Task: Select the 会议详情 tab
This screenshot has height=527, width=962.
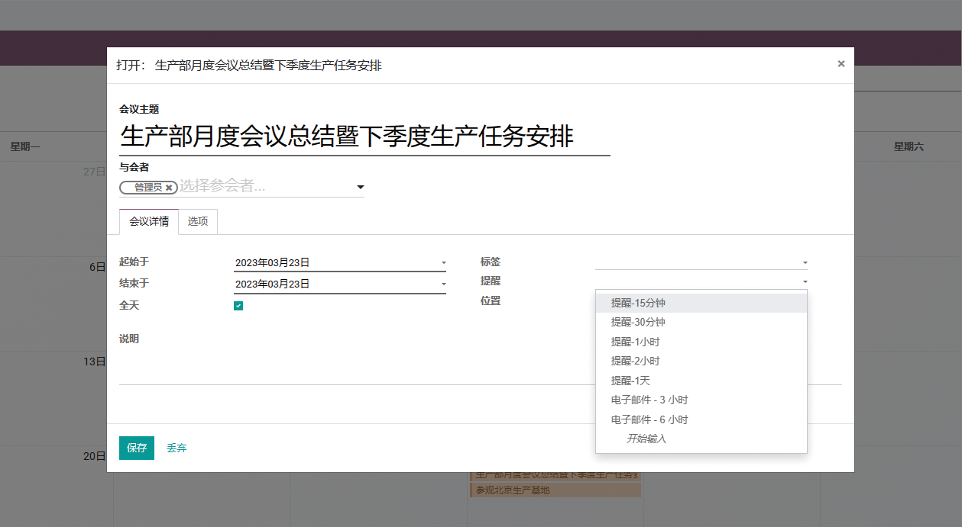Action: pos(149,222)
